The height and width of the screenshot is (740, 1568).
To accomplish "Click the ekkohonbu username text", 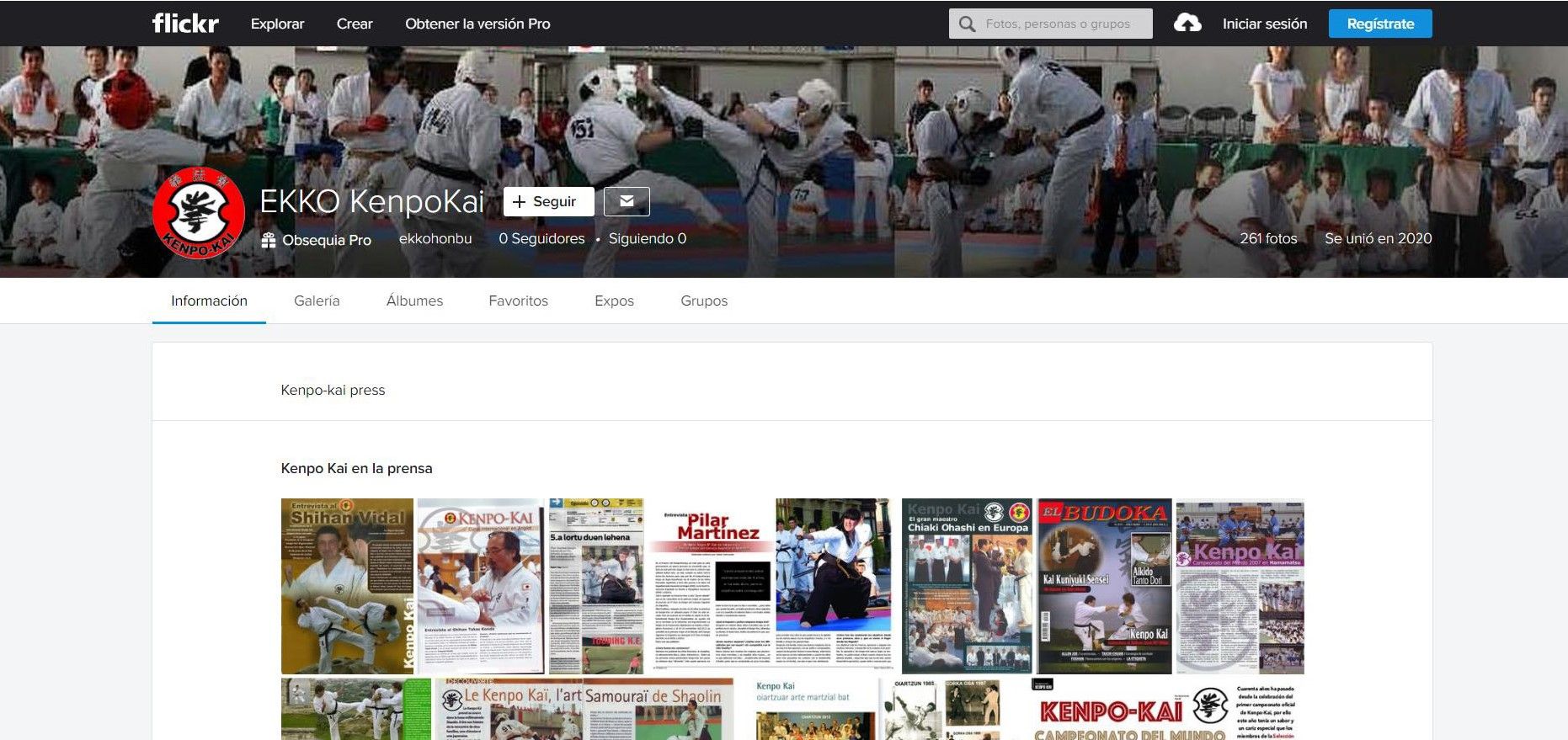I will click(435, 238).
